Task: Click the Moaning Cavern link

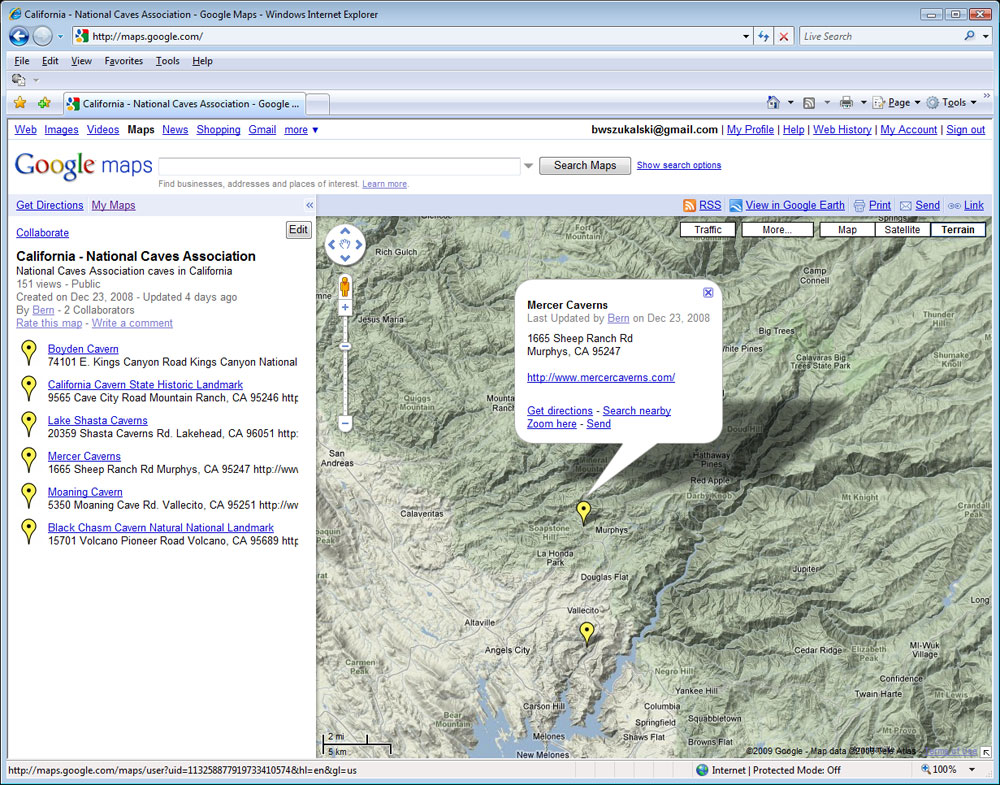Action: (85, 492)
